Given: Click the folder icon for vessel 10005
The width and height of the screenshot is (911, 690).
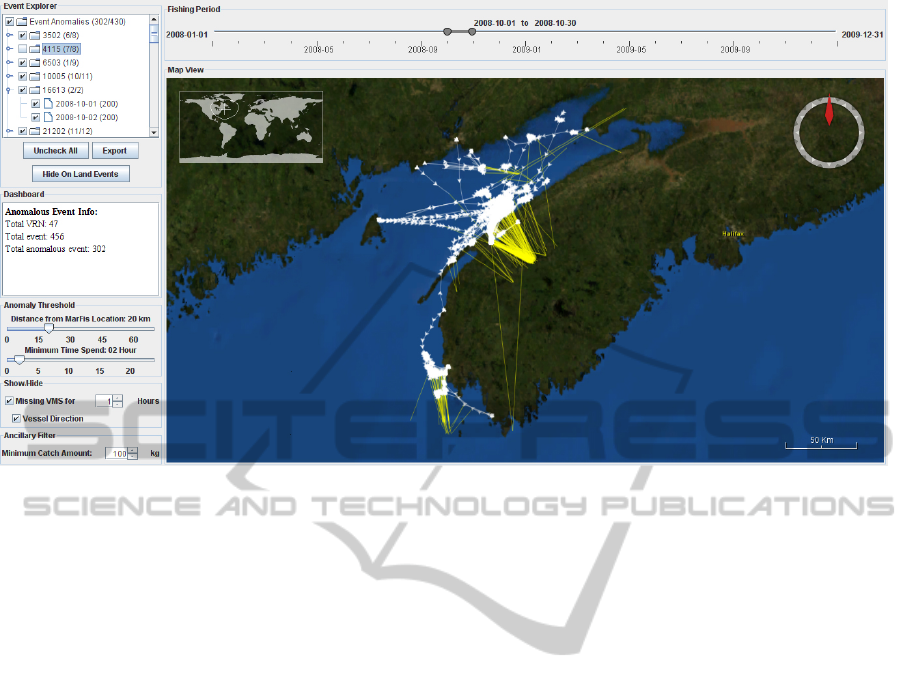Looking at the screenshot, I should click(x=35, y=76).
